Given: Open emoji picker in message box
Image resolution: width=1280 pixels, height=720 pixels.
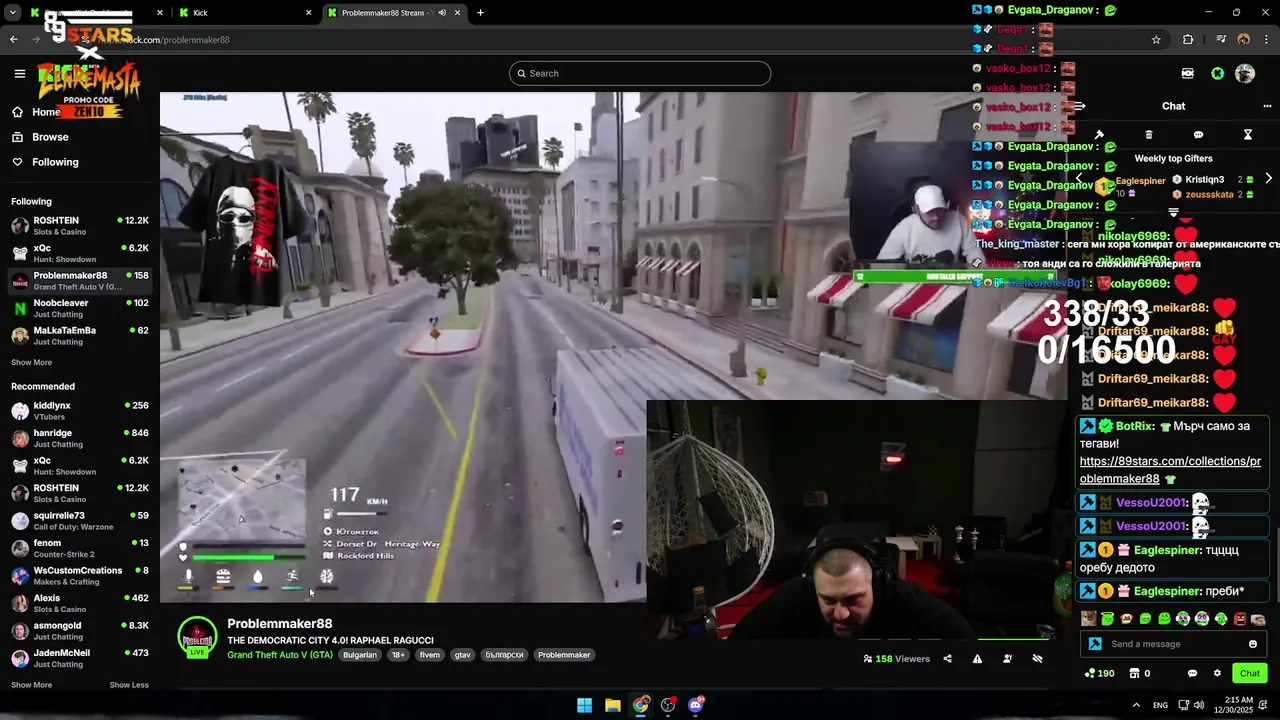Looking at the screenshot, I should click(x=1253, y=644).
